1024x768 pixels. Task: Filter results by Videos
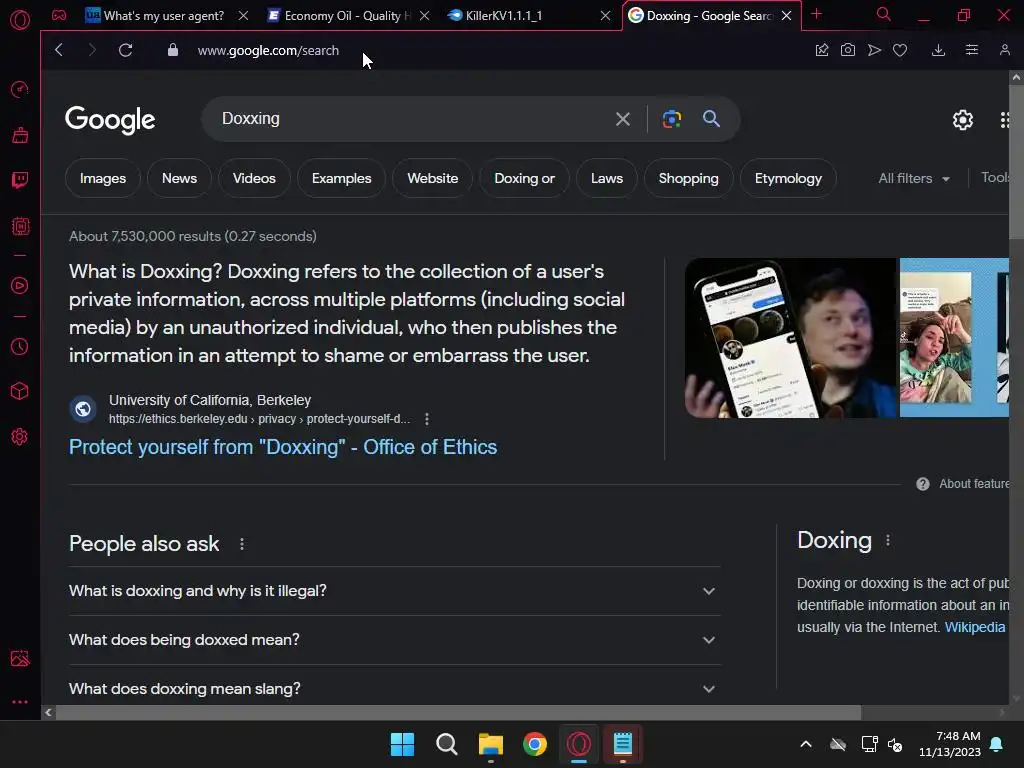coord(254,178)
